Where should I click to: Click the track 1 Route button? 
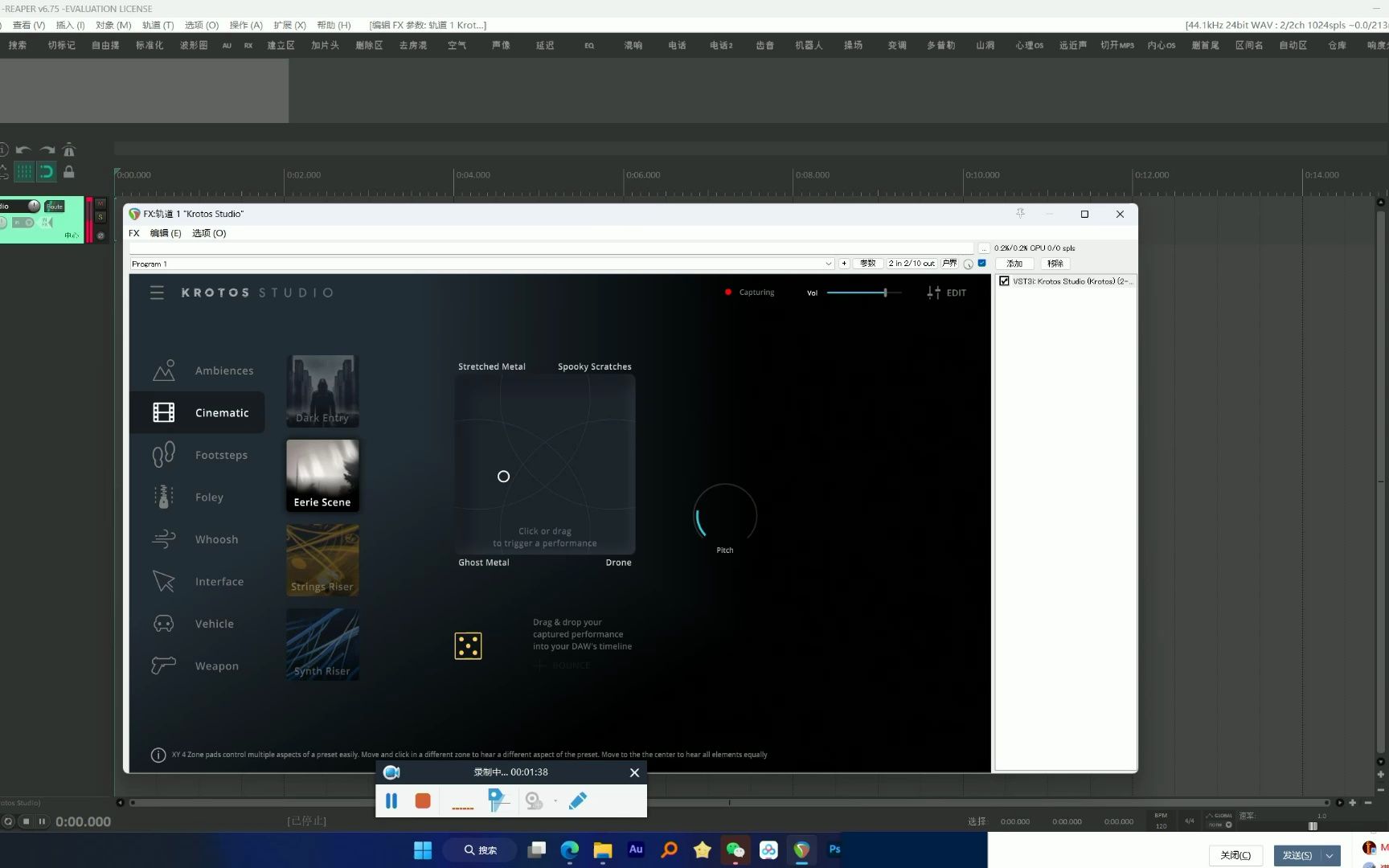click(x=55, y=206)
